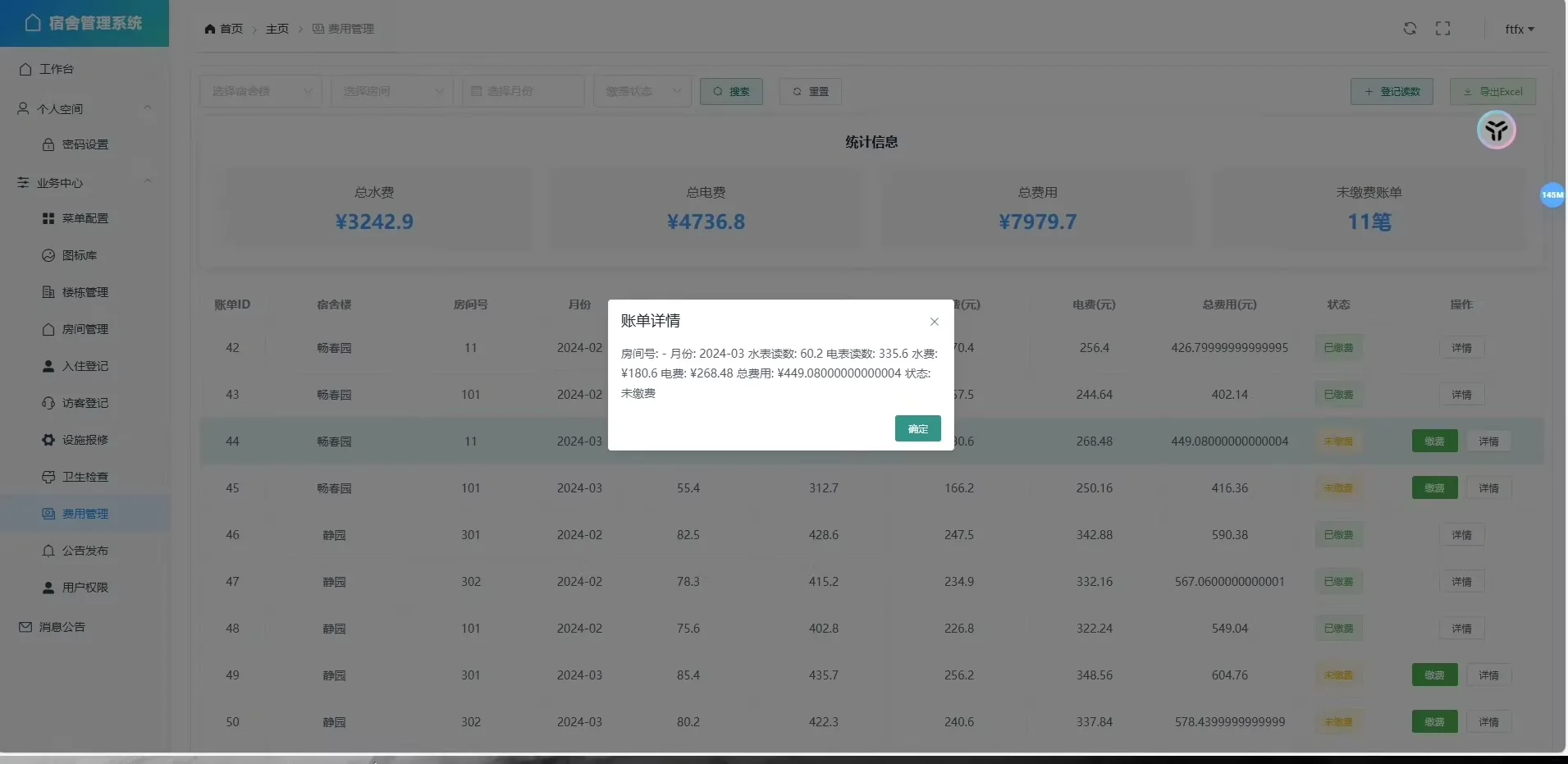Screen dimensions: 1568x764
Task: Open 图标库 from sidebar
Action: [79, 255]
